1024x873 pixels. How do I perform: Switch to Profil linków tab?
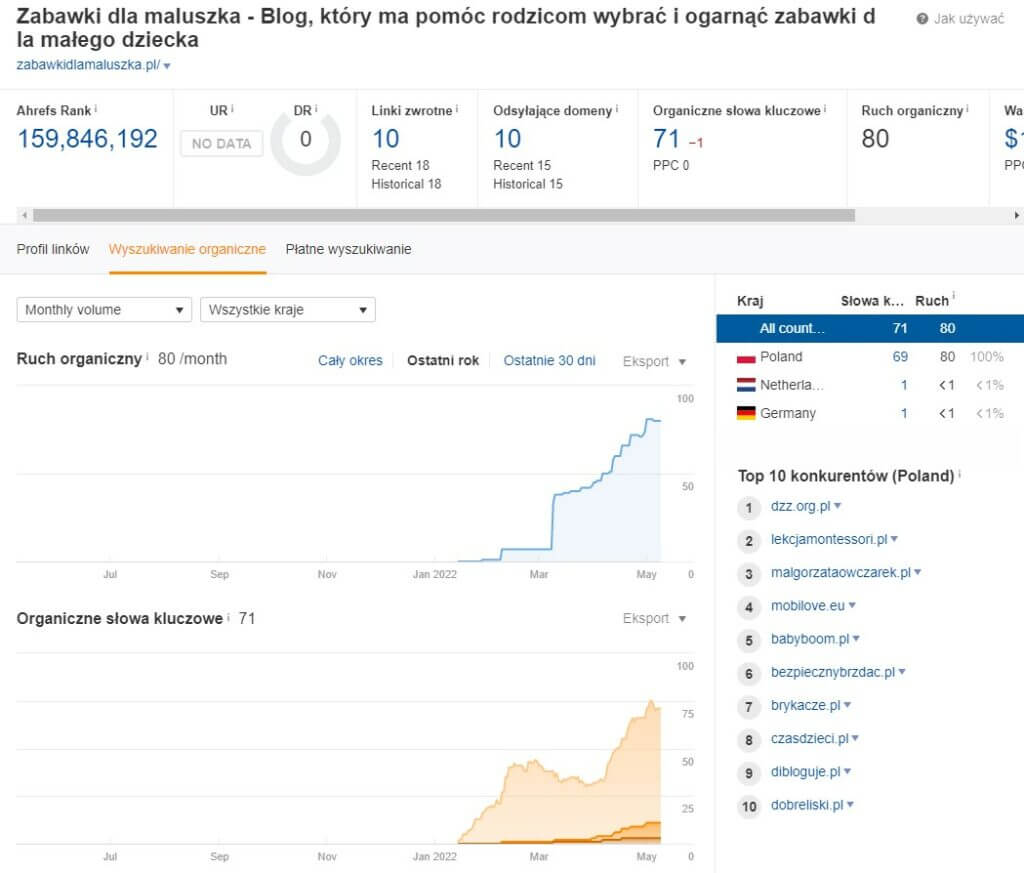click(53, 249)
